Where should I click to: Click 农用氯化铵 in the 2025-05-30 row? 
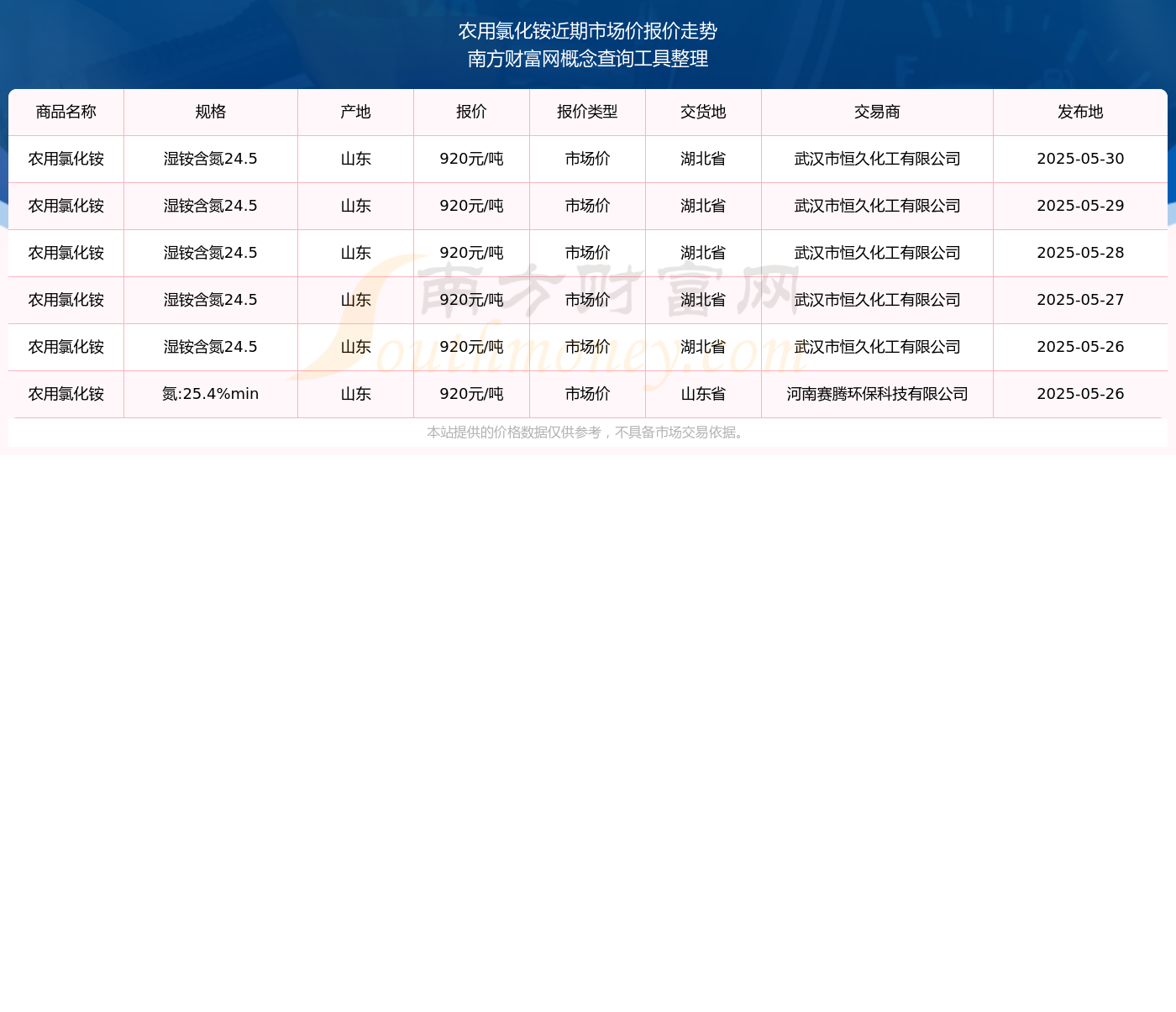coord(66,159)
